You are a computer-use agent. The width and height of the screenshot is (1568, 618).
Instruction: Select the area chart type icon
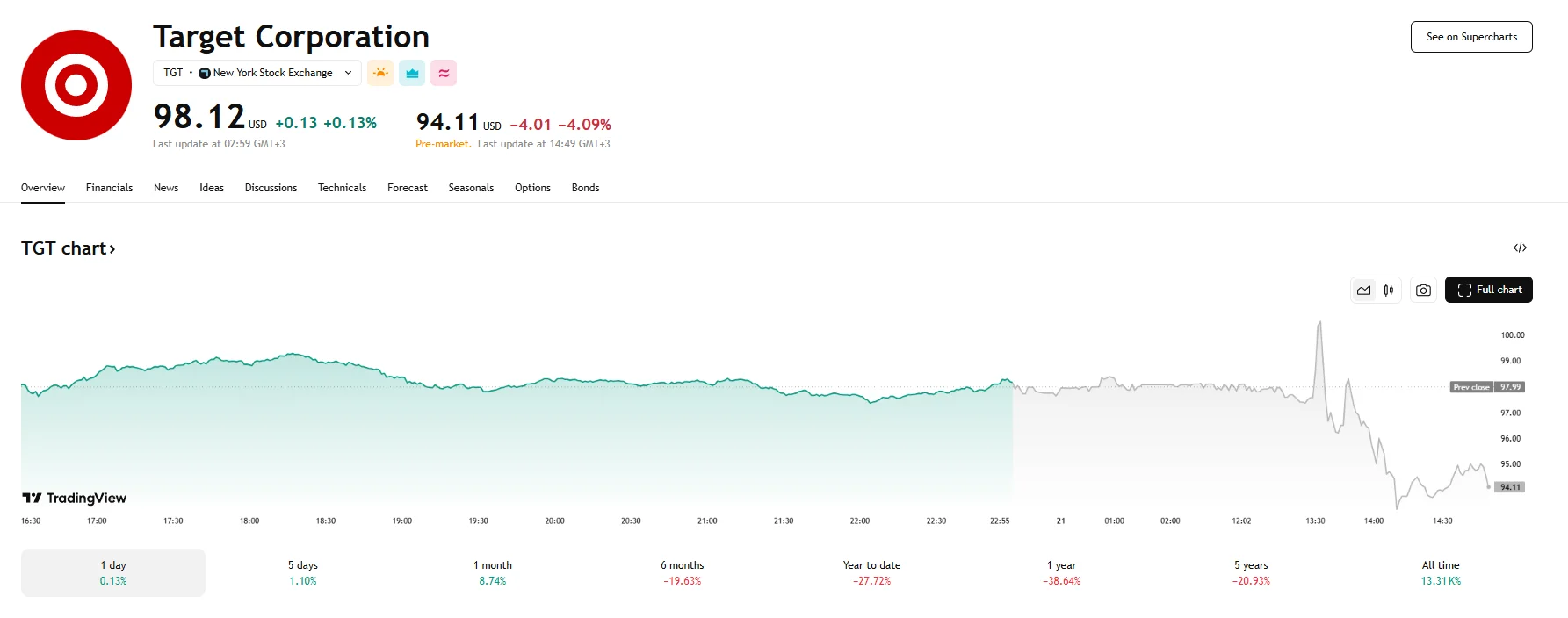click(x=1363, y=290)
